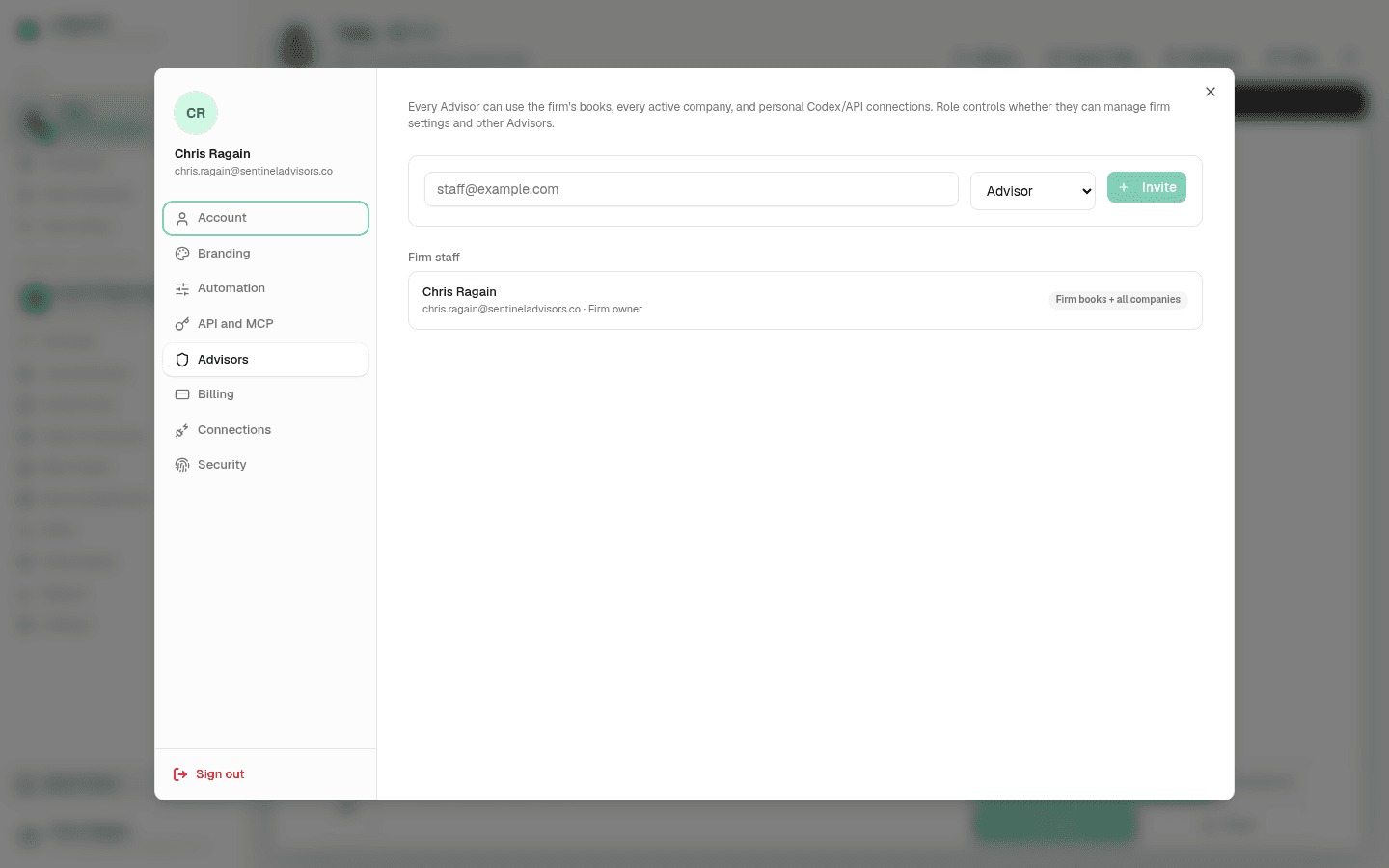Open the Advisor role dropdown

click(1033, 191)
